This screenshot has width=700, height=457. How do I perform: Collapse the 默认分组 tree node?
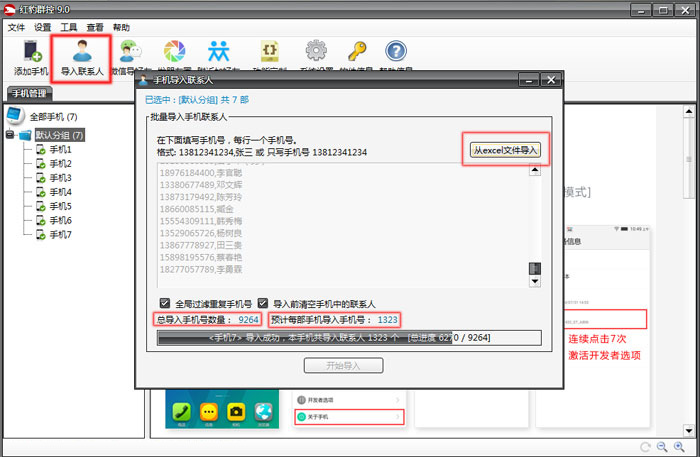click(10, 134)
